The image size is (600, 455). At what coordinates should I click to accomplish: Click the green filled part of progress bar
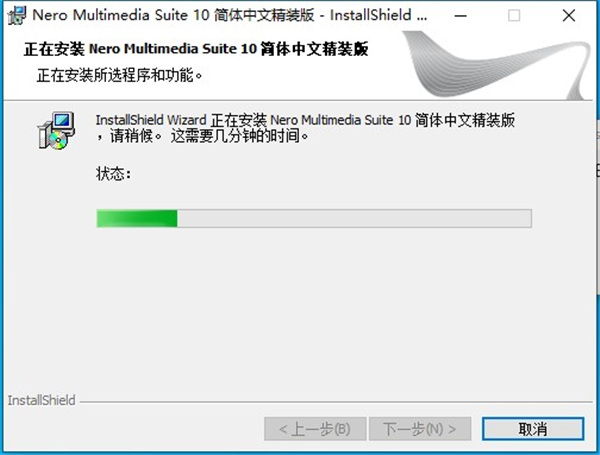[x=137, y=219]
